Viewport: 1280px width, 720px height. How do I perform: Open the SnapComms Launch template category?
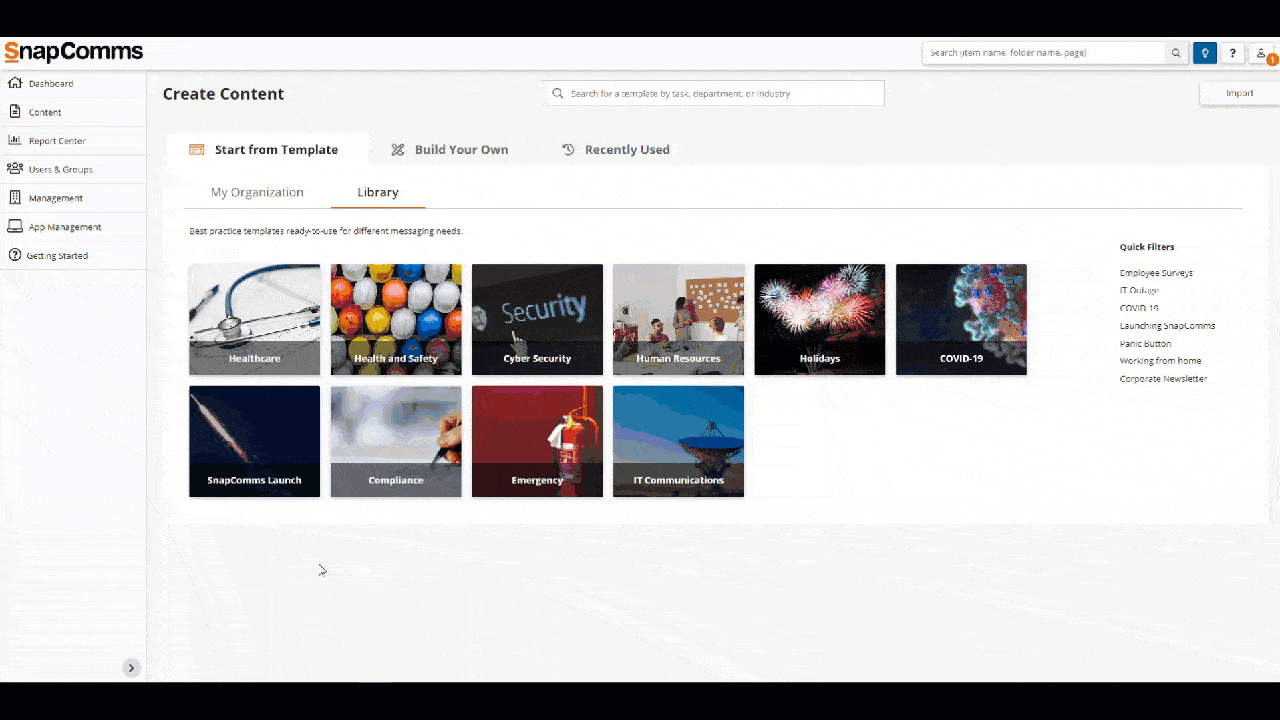click(x=254, y=441)
